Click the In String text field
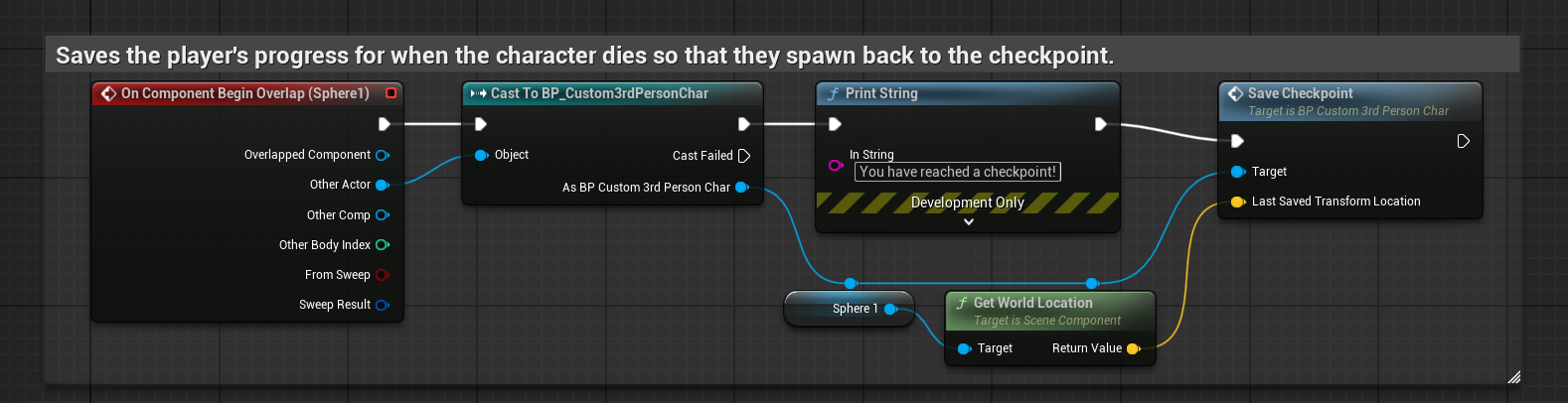This screenshot has width=1568, height=403. click(x=957, y=172)
